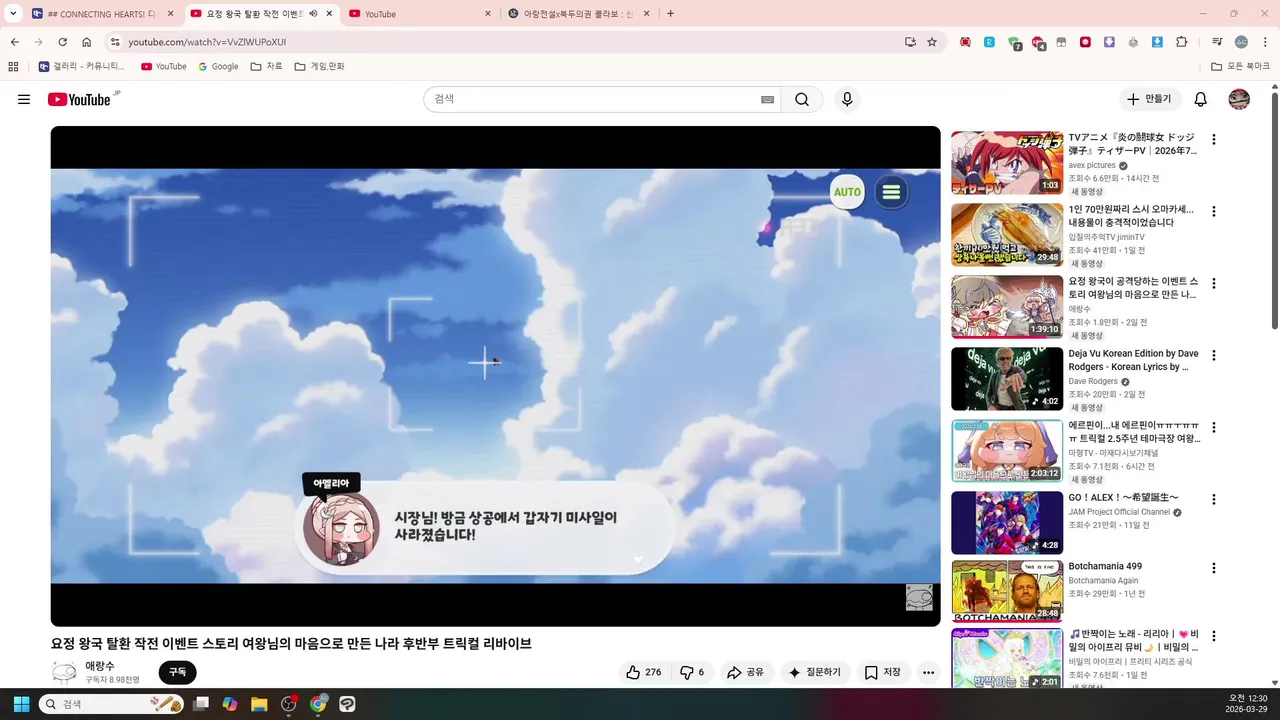Image resolution: width=1280 pixels, height=720 pixels.
Task: Close the CONNECTING HEARTS tab
Action: coord(170,14)
